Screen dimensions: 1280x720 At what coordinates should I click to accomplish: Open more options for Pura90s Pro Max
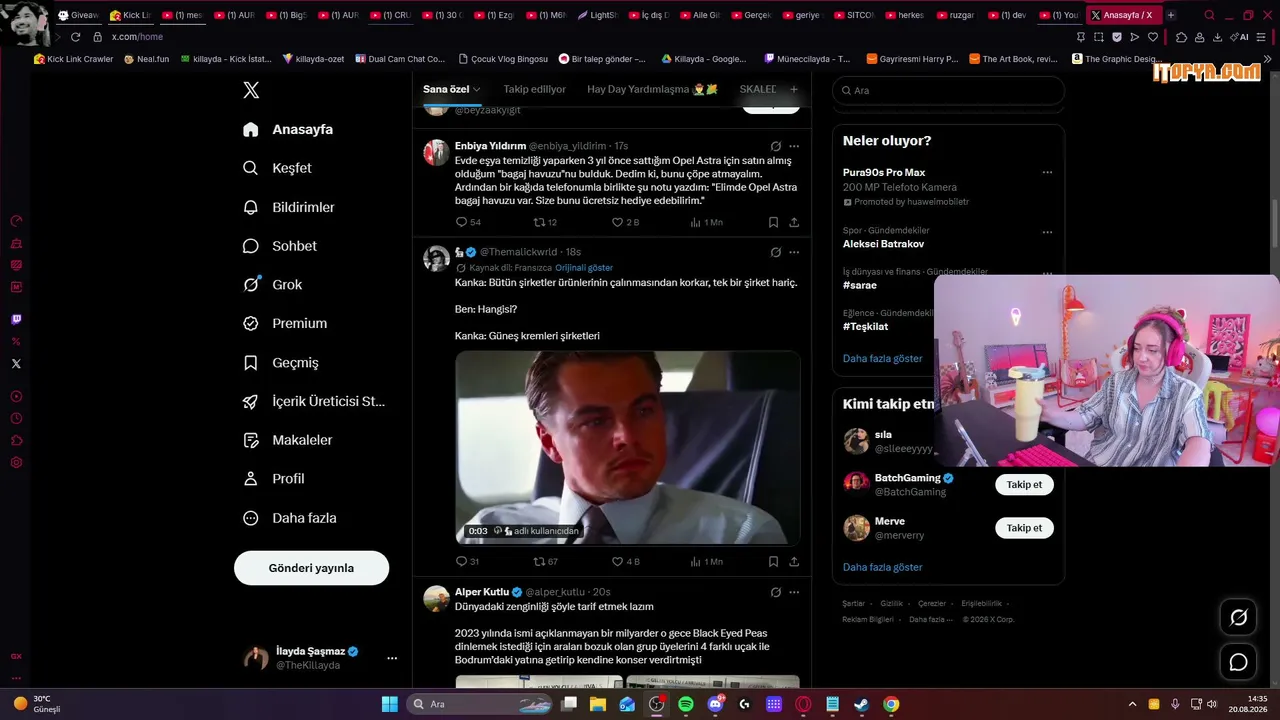coord(1047,172)
